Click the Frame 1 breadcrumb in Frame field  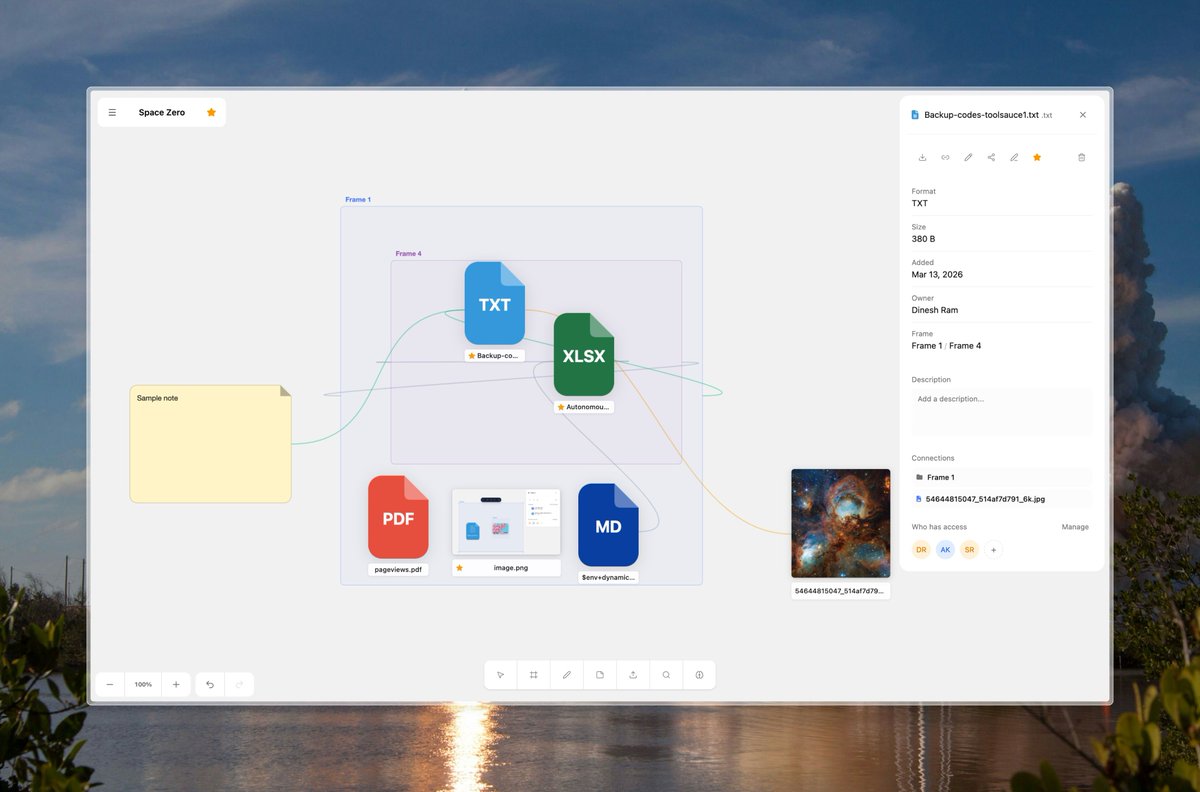pyautogui.click(x=926, y=346)
